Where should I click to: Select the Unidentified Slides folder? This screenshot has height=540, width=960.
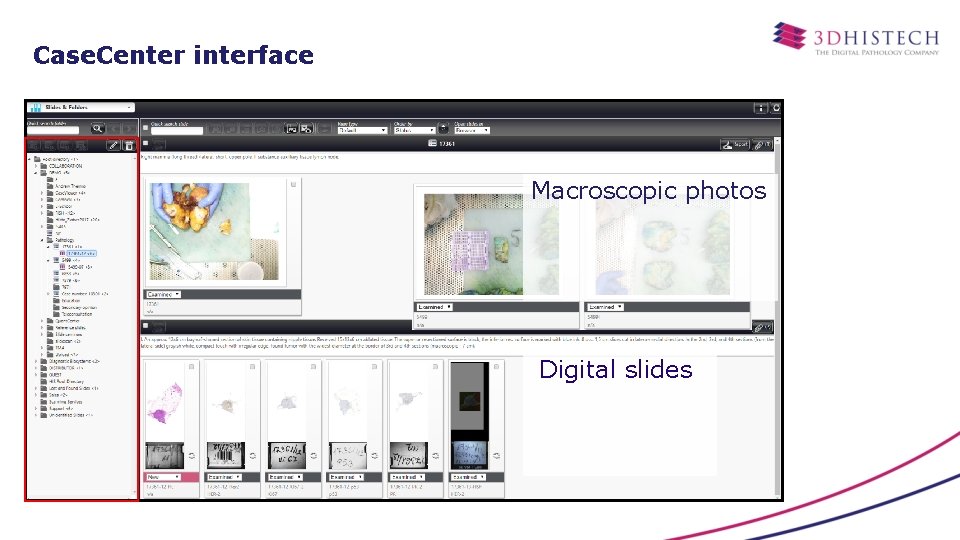(70, 415)
